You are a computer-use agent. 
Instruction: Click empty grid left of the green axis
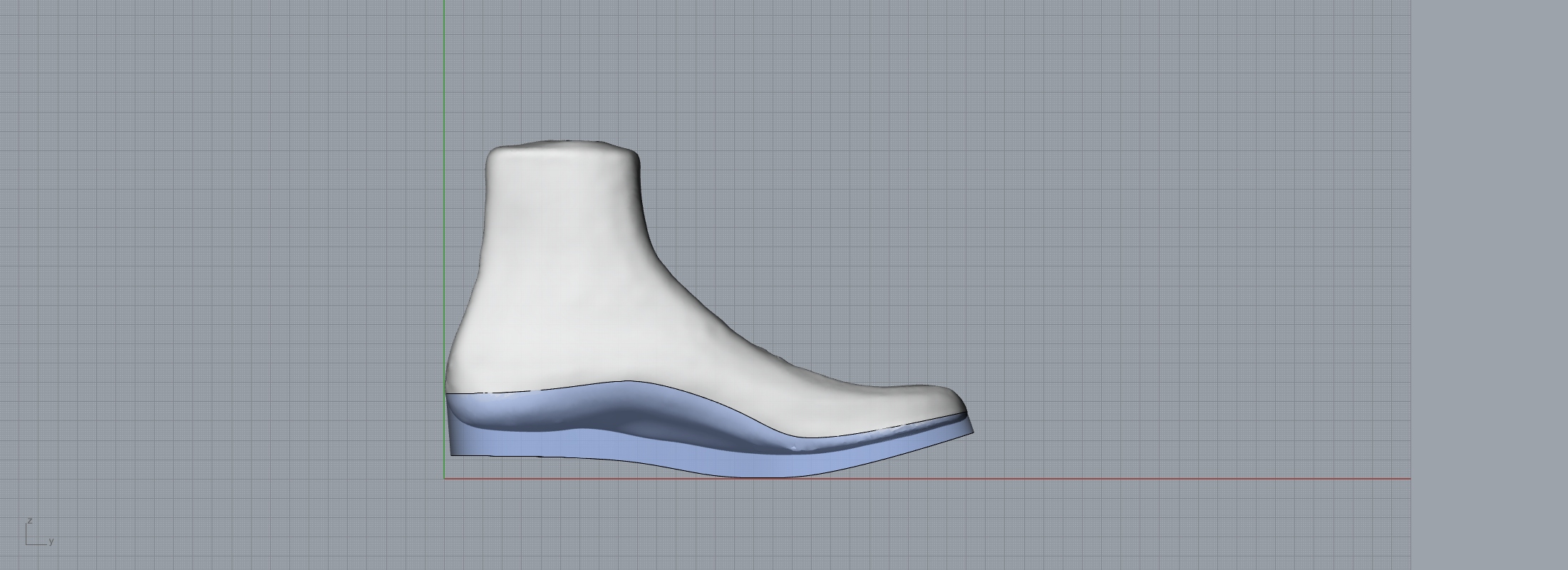pos(214,285)
